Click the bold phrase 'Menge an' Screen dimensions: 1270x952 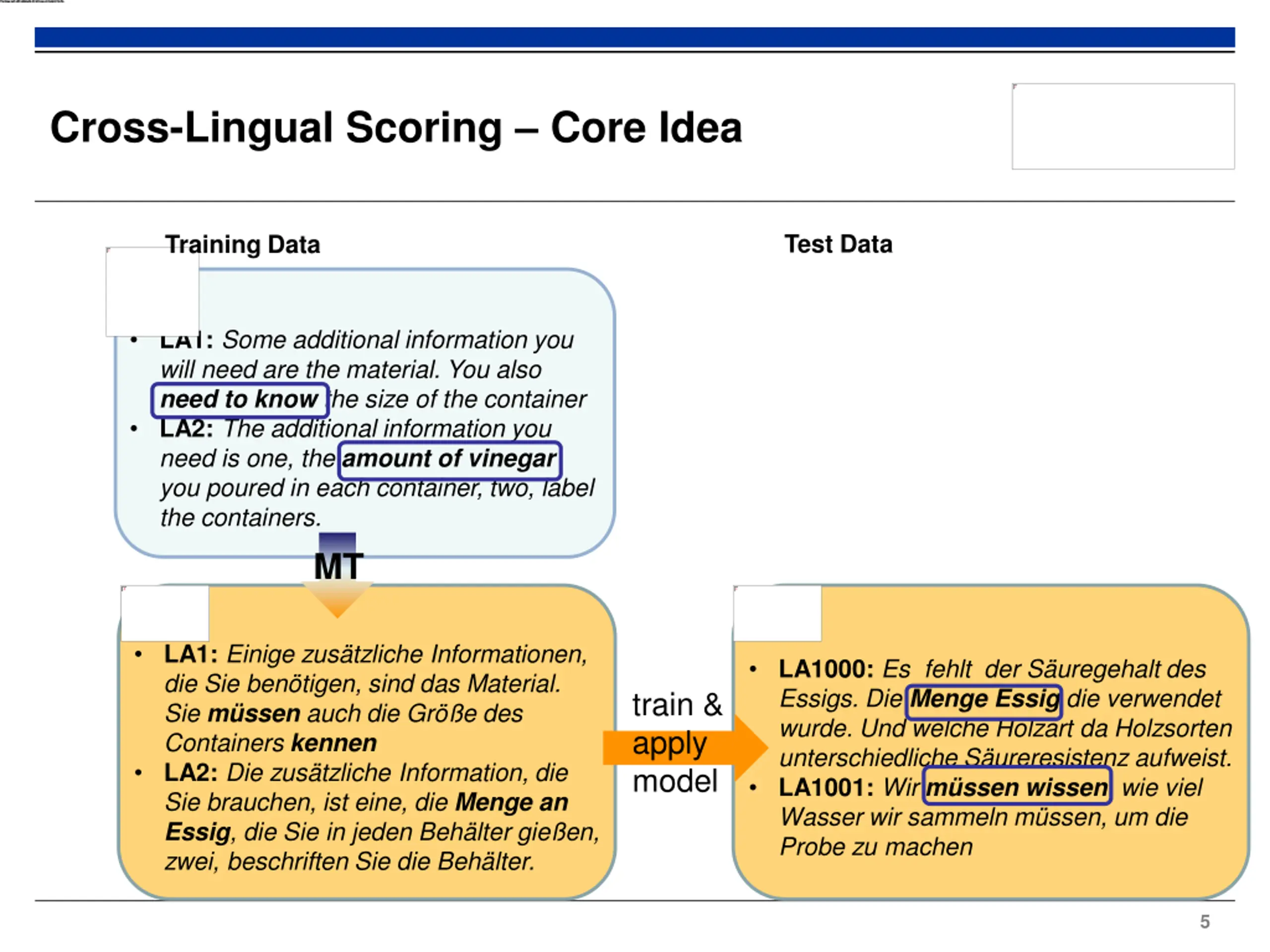tap(511, 802)
